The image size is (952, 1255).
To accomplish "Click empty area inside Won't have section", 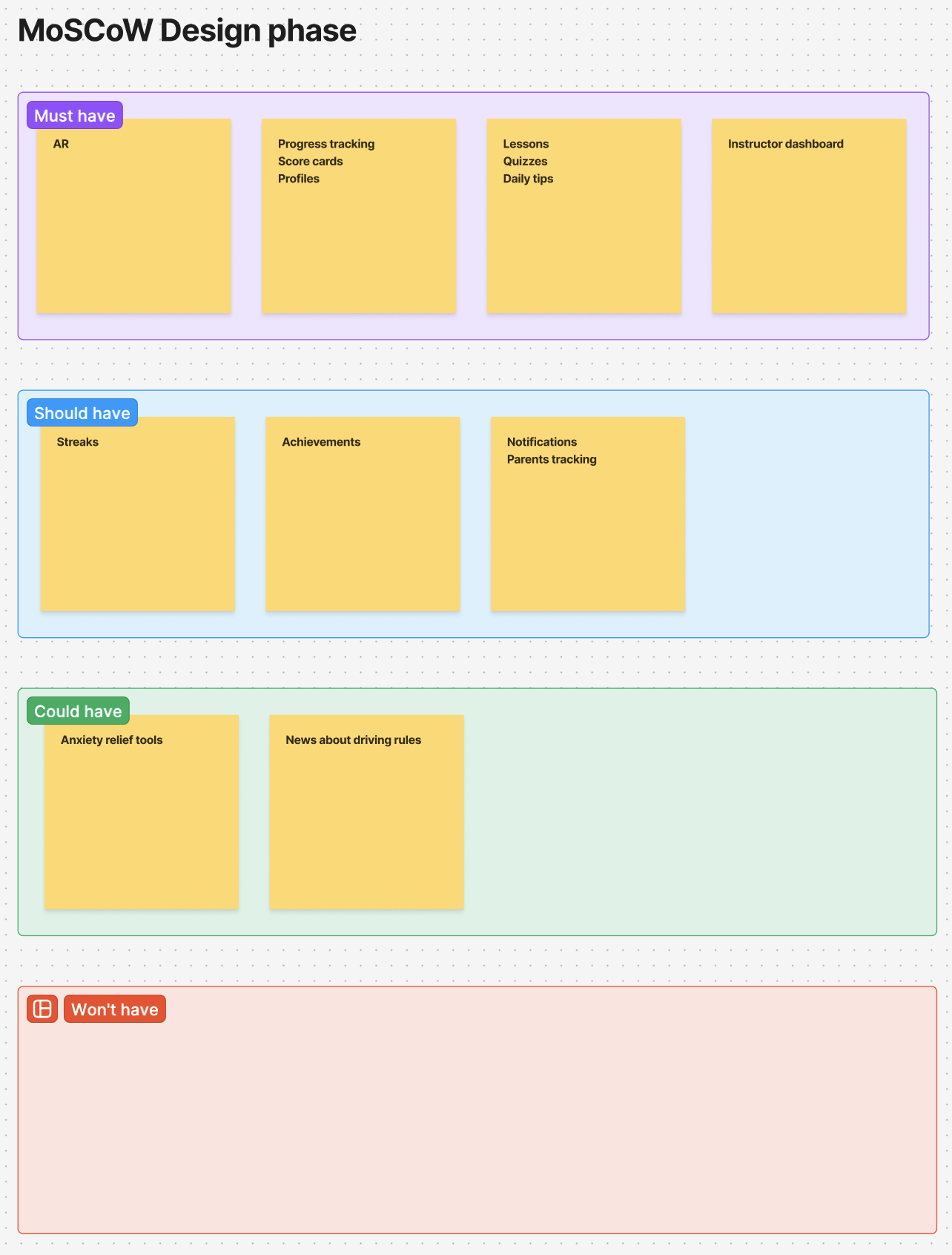I will pos(475,1127).
